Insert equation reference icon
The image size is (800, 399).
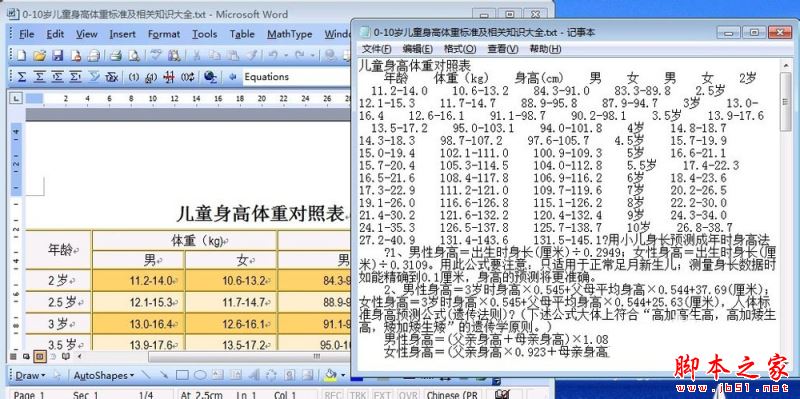(151, 77)
